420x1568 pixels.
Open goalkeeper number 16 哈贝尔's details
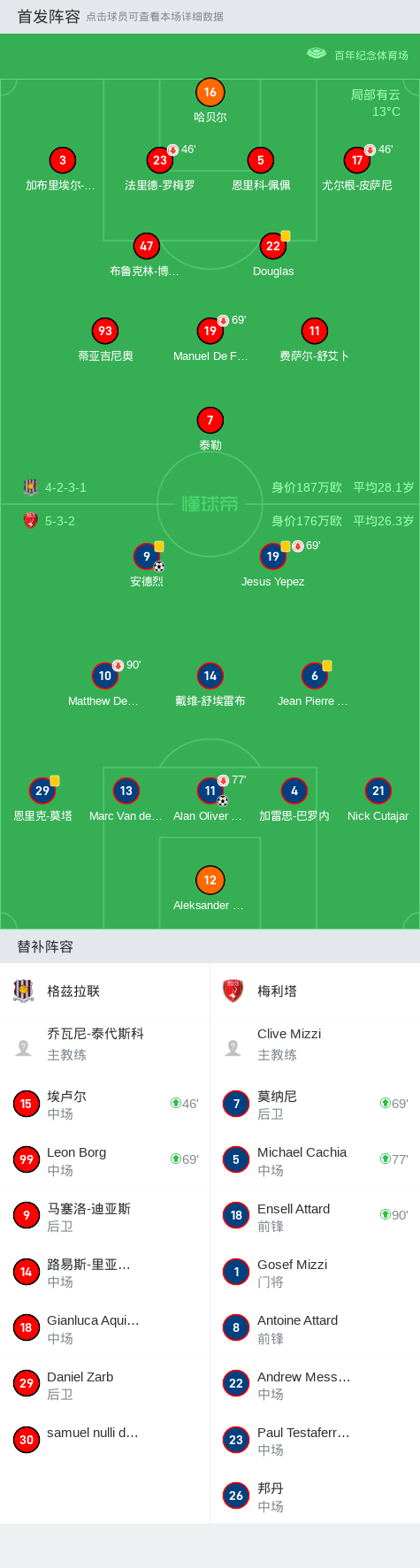[210, 92]
